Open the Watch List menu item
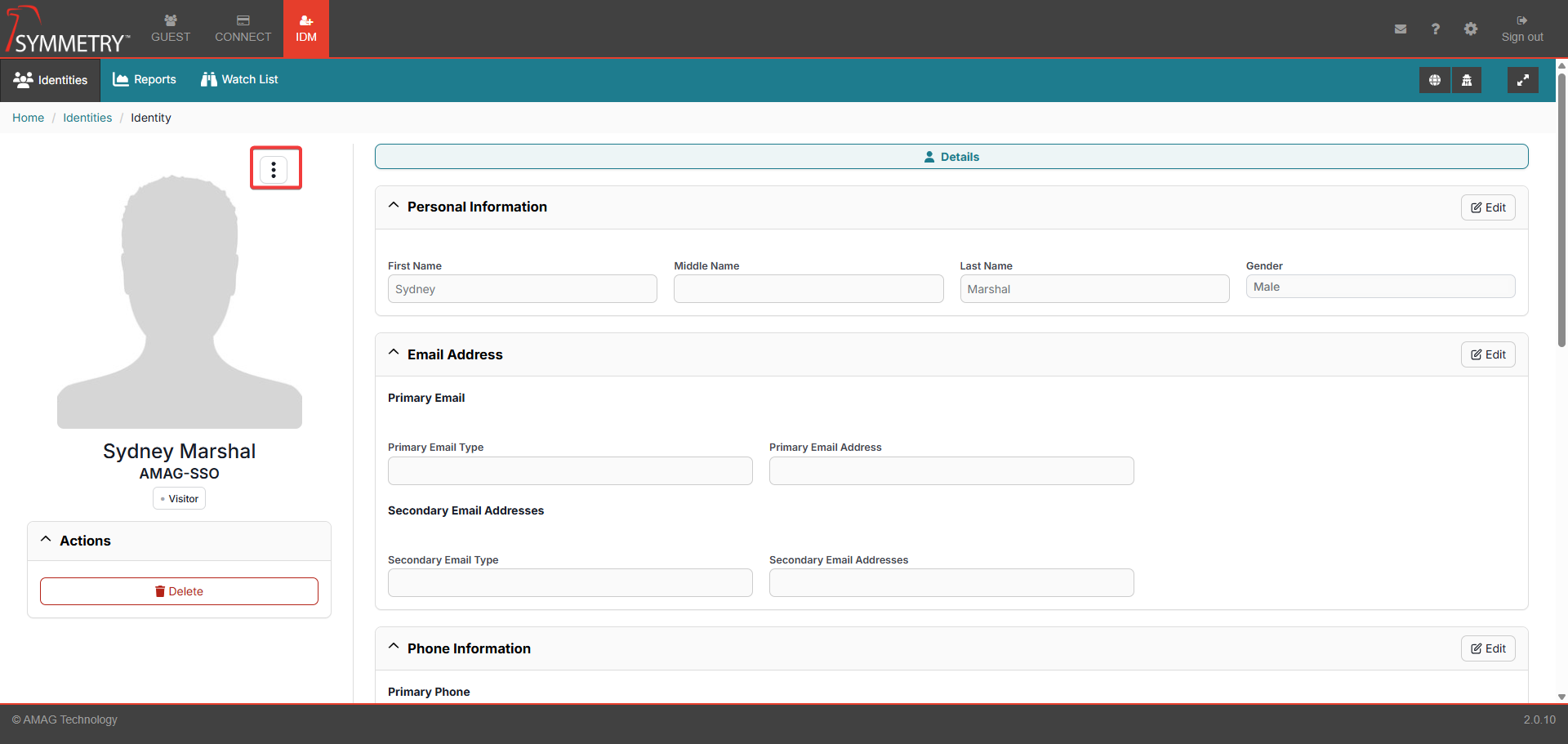 239,79
